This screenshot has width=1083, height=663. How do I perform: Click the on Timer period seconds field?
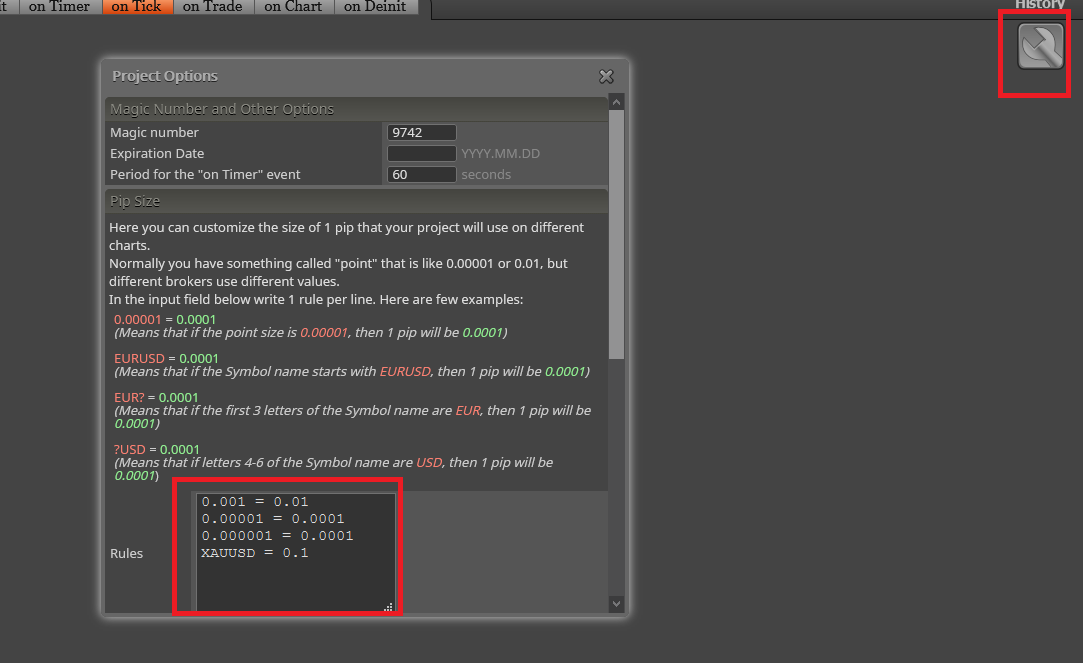(x=421, y=175)
